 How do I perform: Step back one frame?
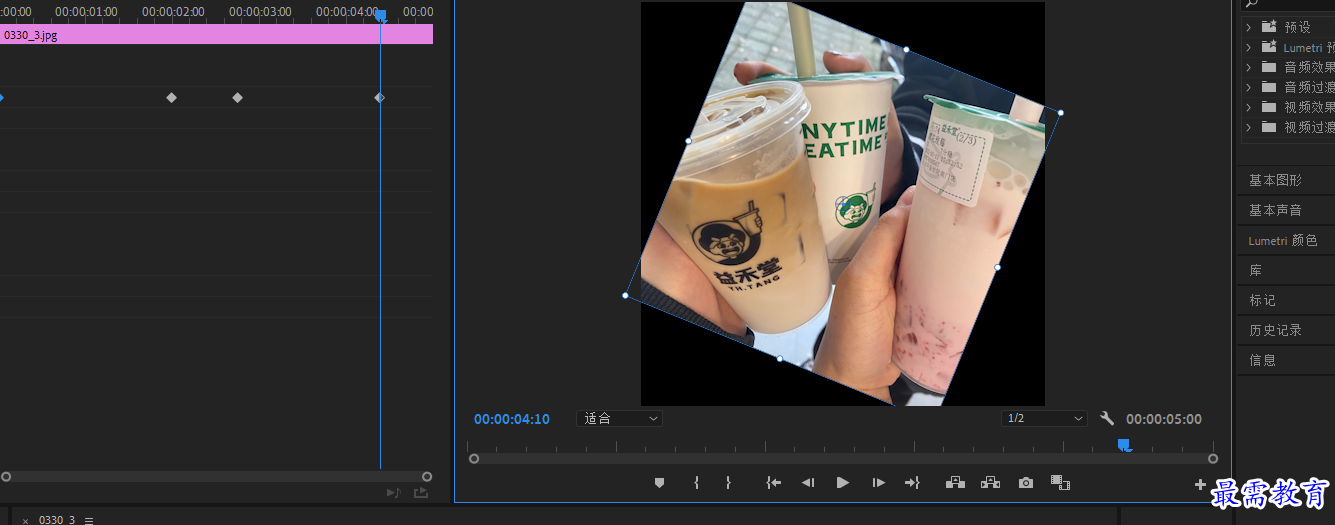click(808, 482)
